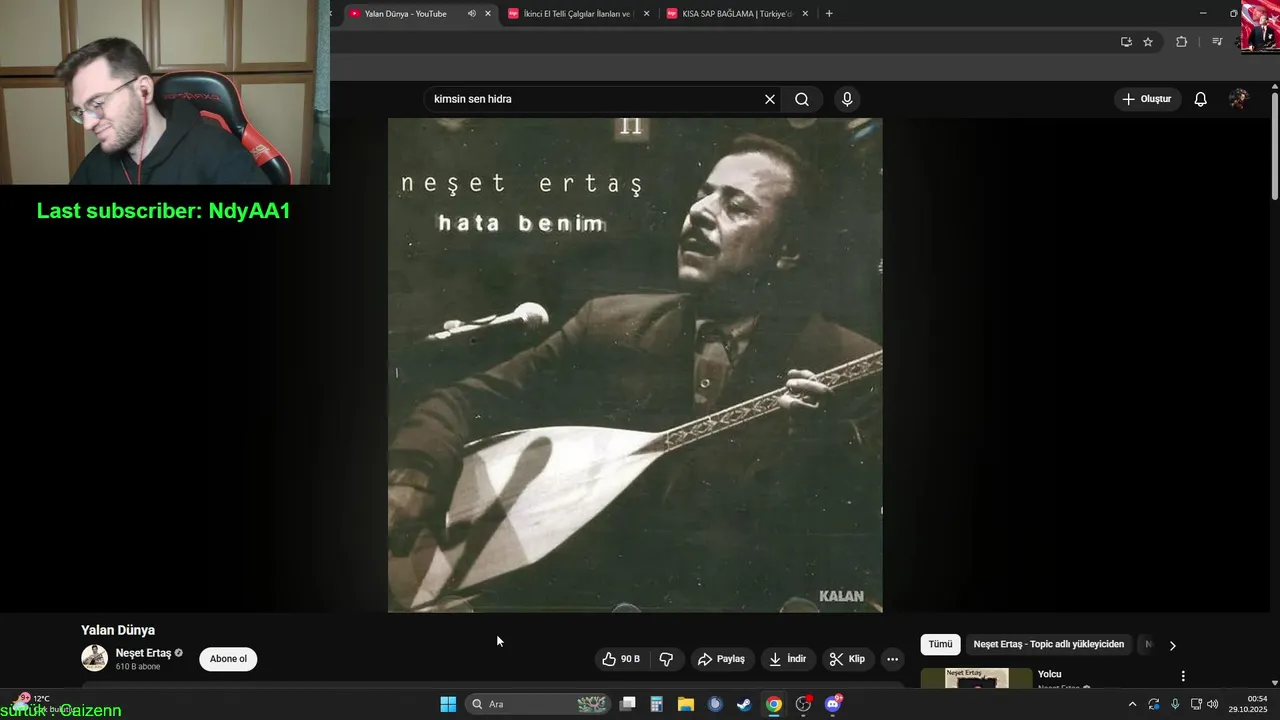Bookmark this page with the star icon
This screenshot has height=720, width=1280.
point(1148,42)
